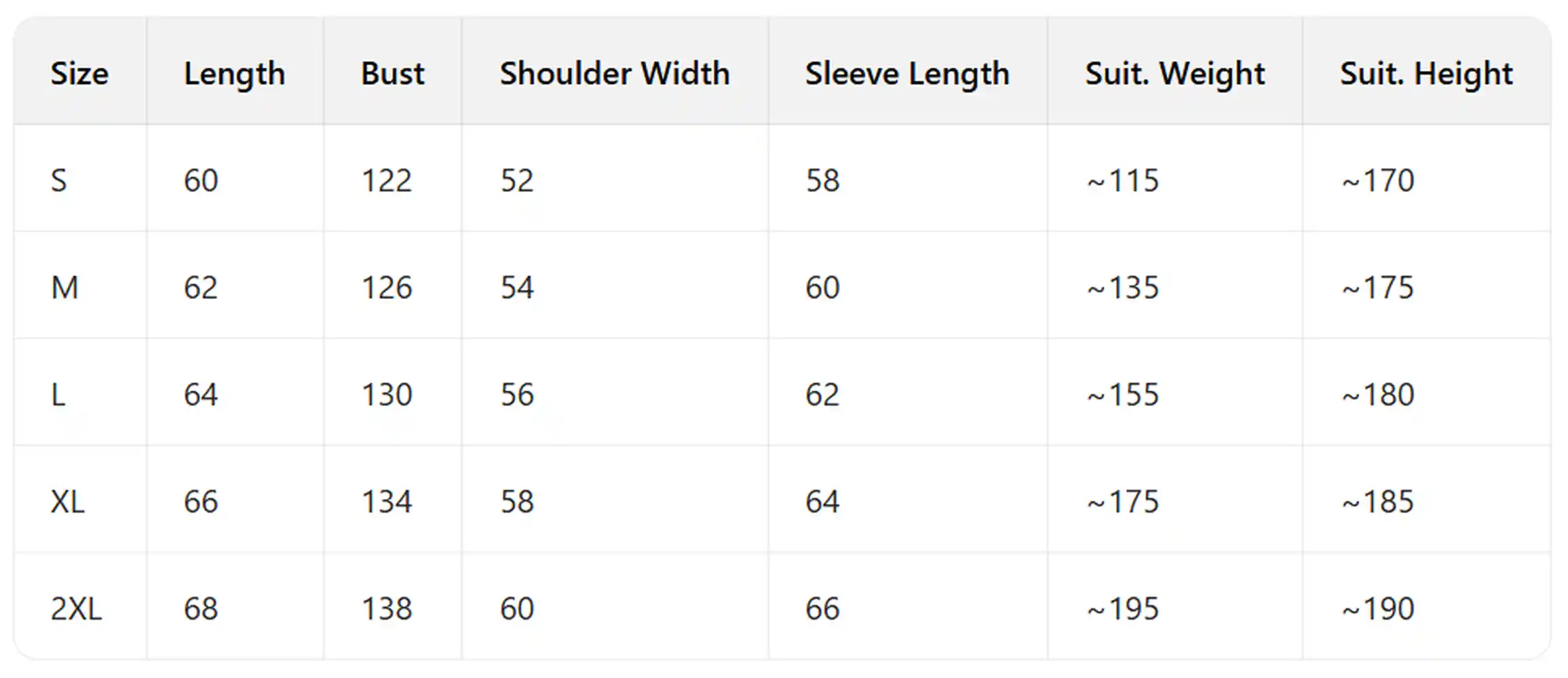Select the Bust column header
This screenshot has height=678, width=1568.
pyautogui.click(x=392, y=73)
